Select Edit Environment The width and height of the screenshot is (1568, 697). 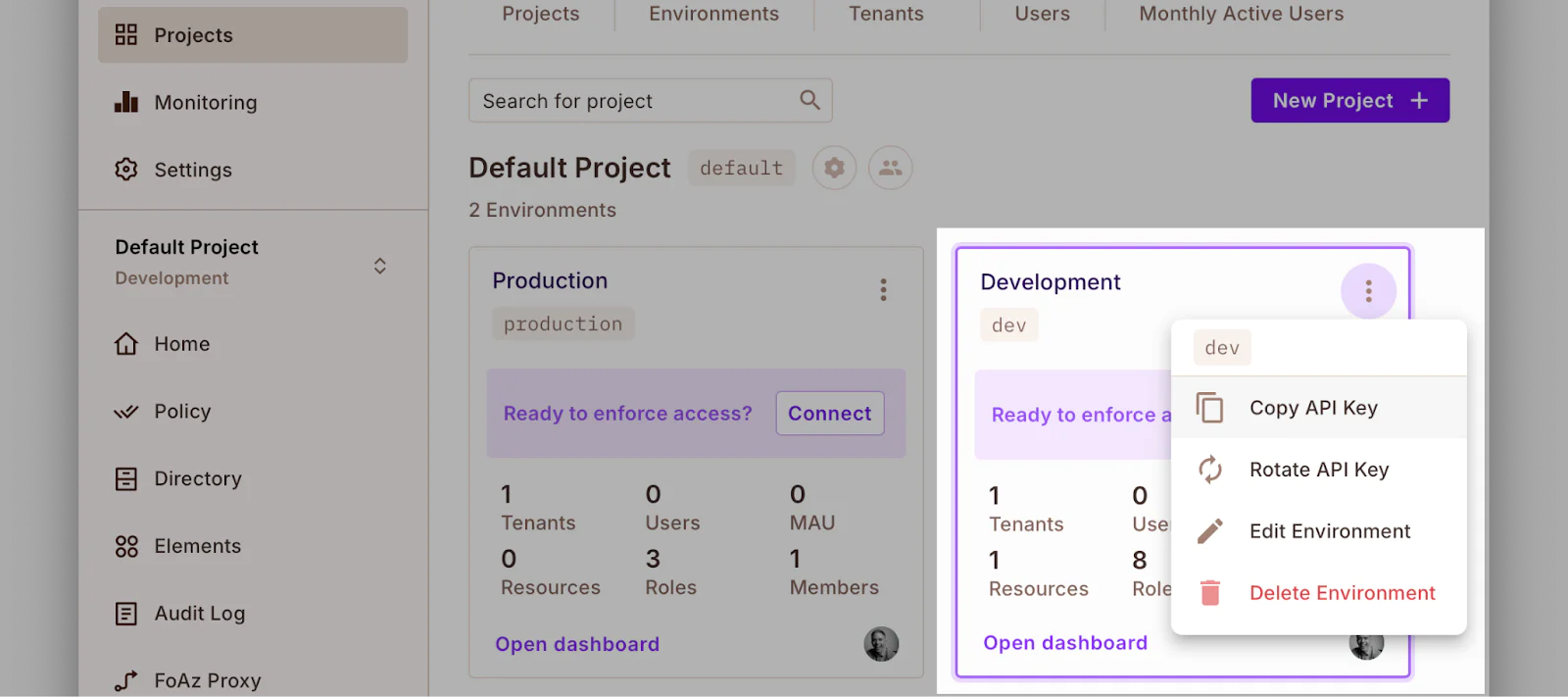click(1319, 531)
